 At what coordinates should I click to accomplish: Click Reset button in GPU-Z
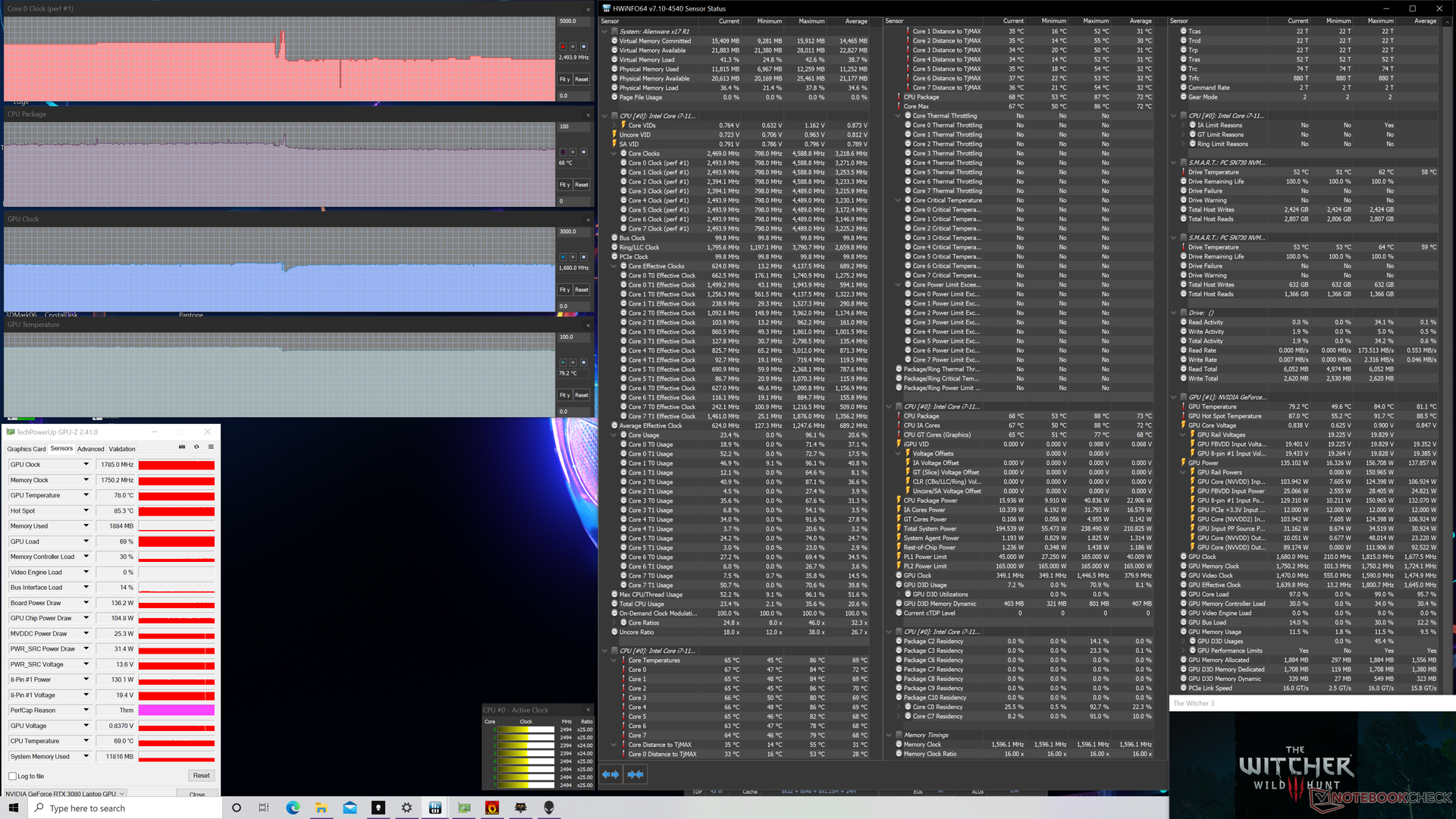[x=201, y=776]
